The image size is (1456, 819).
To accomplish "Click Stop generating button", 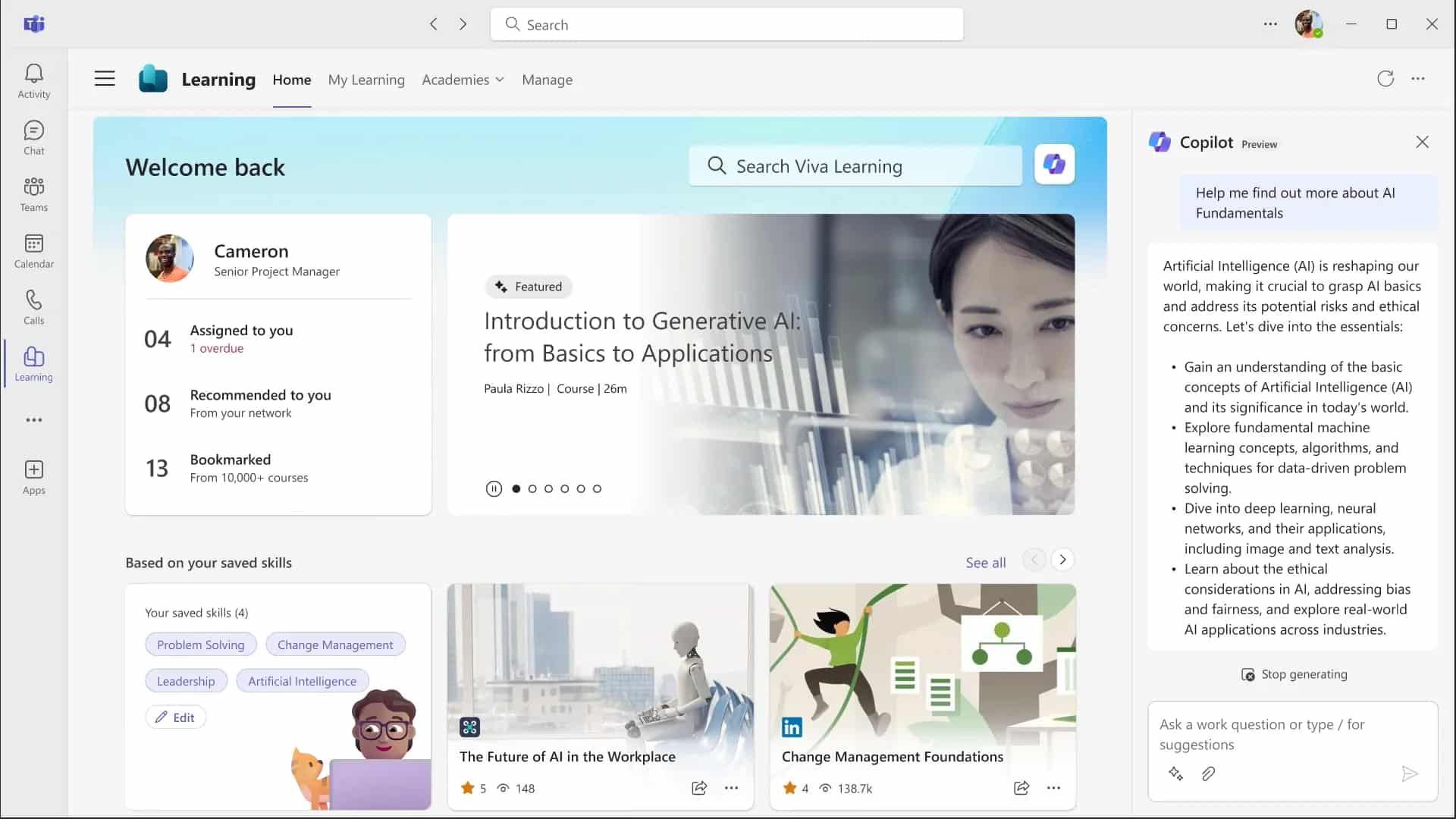I will (1294, 674).
